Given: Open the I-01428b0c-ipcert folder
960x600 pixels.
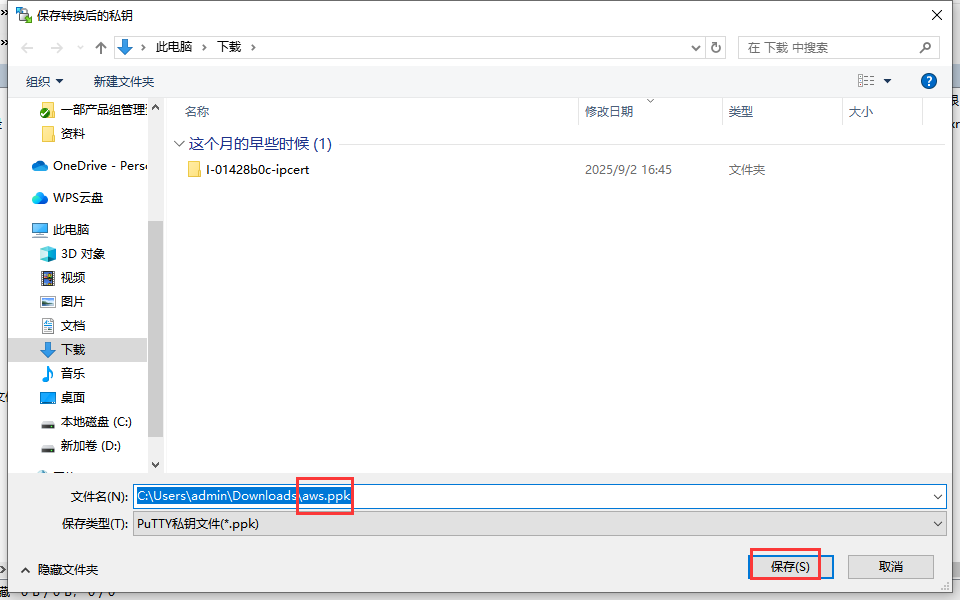Looking at the screenshot, I should click(x=257, y=170).
